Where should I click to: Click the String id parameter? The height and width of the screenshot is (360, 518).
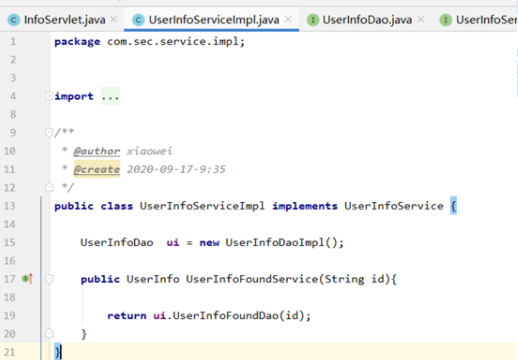point(354,279)
